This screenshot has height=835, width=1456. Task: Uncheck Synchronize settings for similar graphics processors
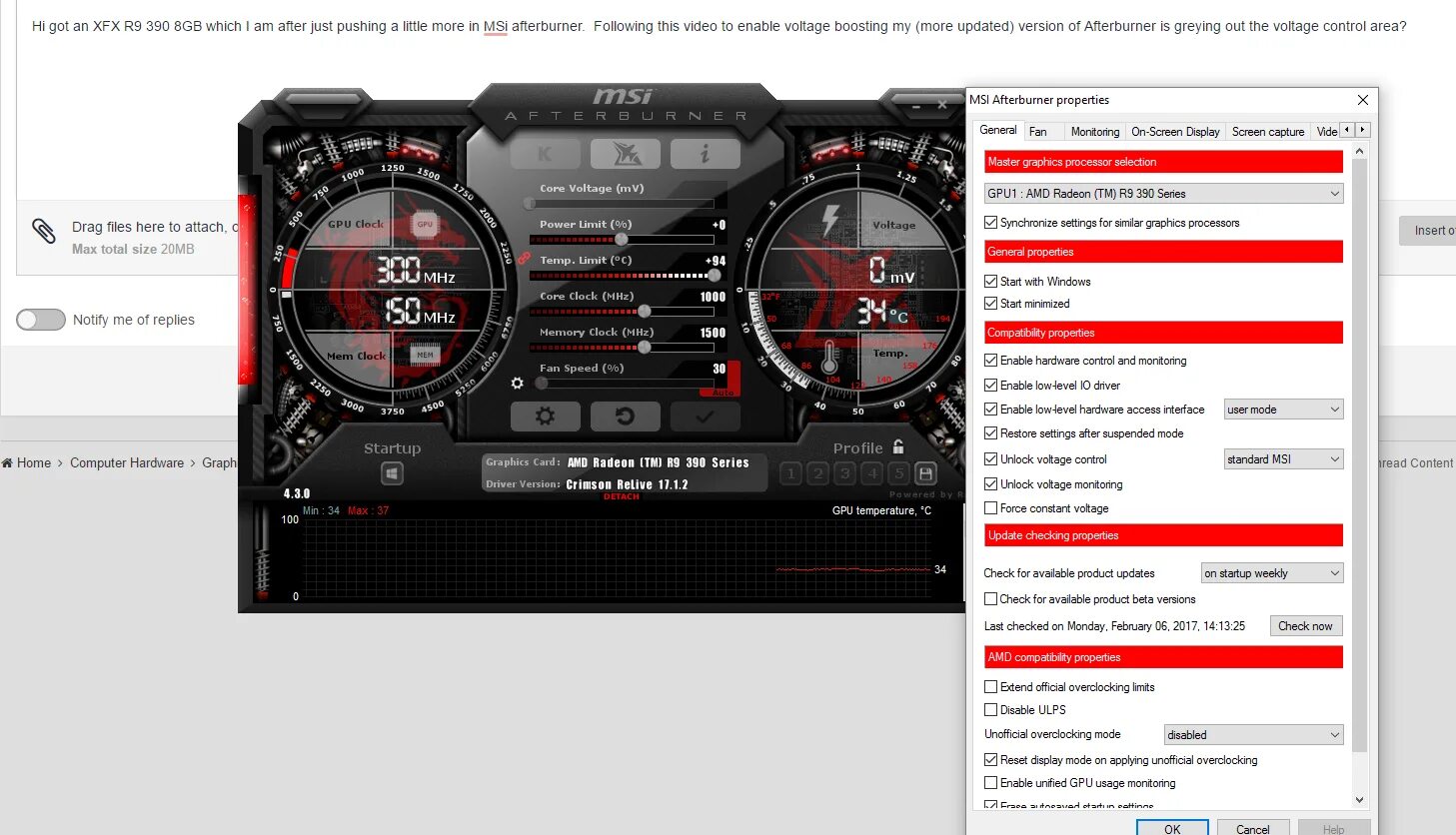(990, 223)
